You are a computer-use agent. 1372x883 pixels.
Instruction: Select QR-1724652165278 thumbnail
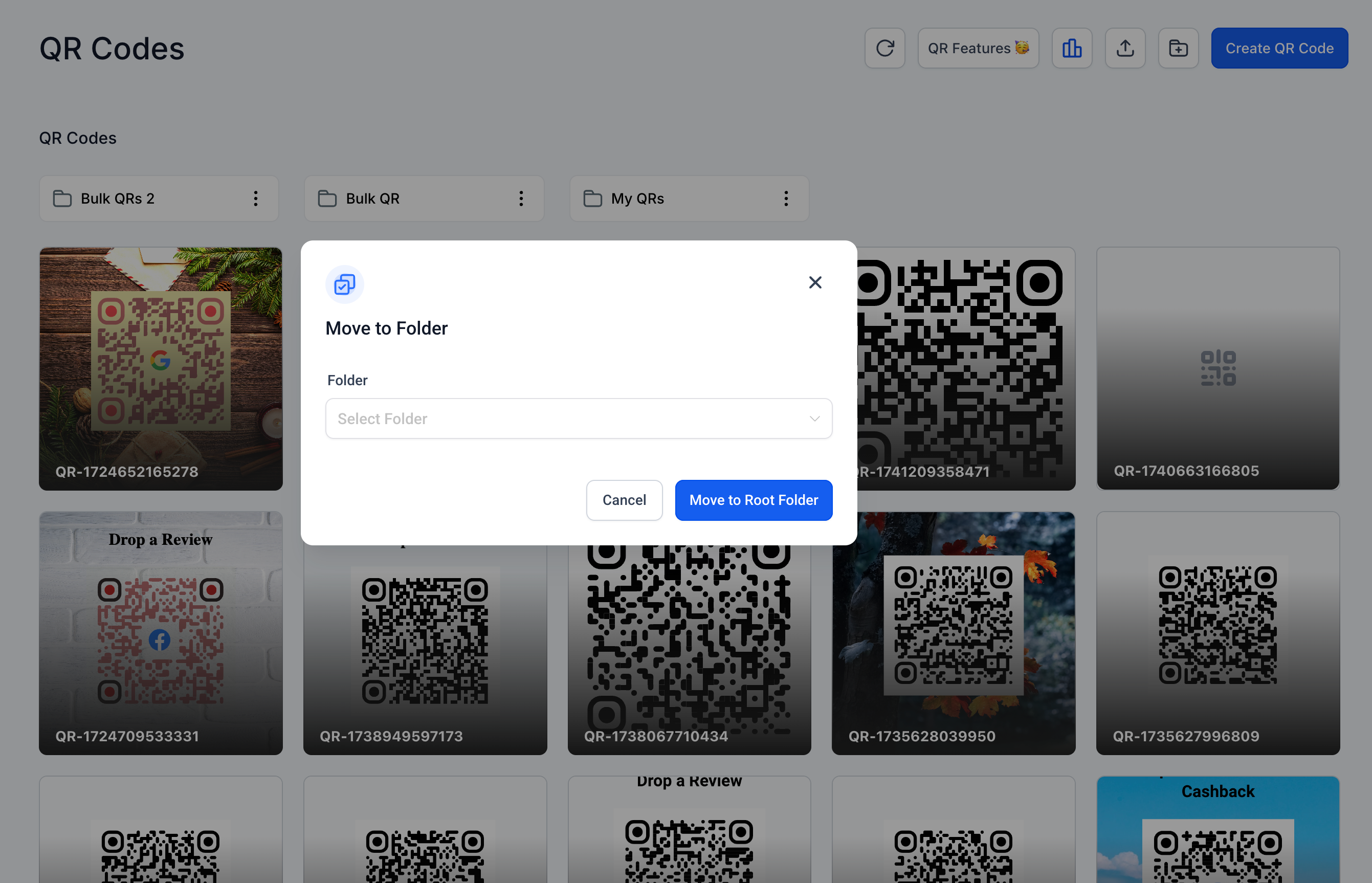tap(161, 369)
